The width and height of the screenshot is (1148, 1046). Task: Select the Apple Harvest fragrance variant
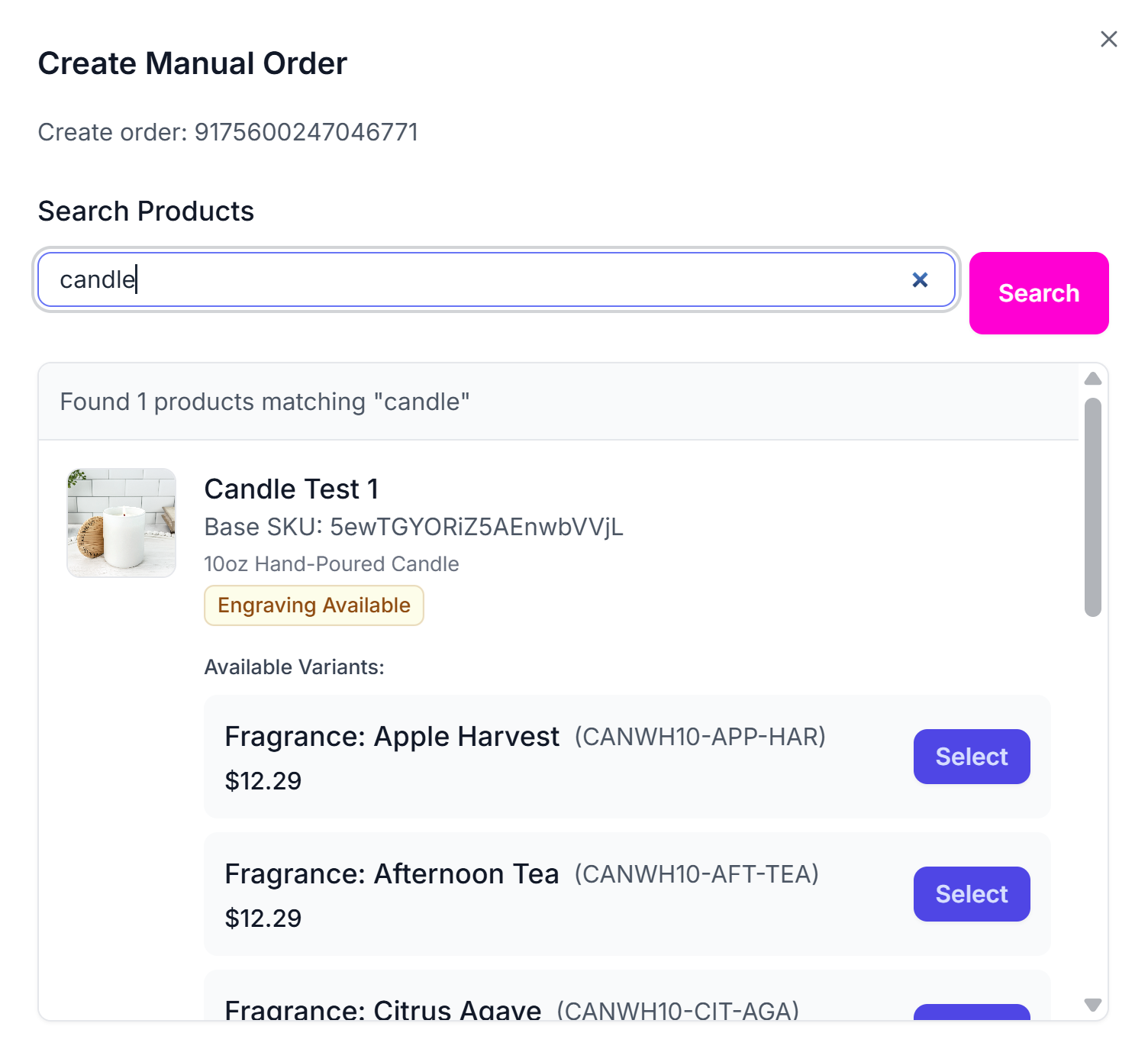tap(971, 757)
